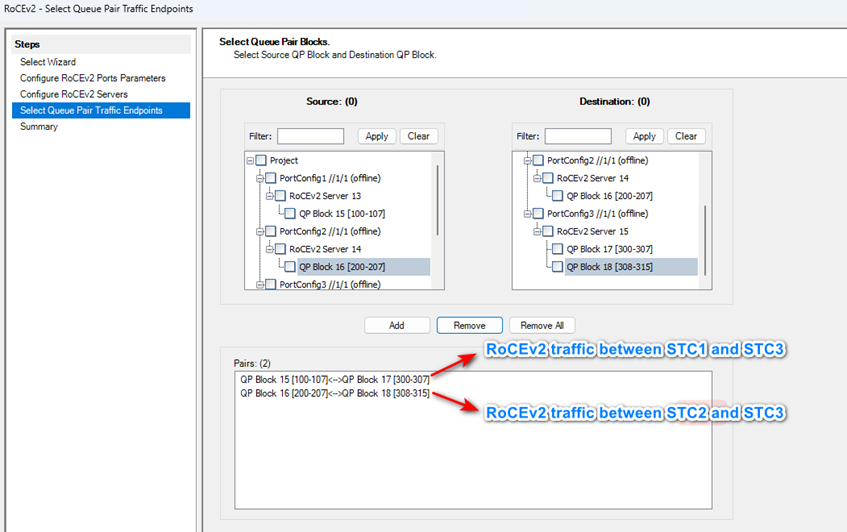
Task: Collapse RoCEv2 Server 15 in Destination tree
Action: point(536,232)
